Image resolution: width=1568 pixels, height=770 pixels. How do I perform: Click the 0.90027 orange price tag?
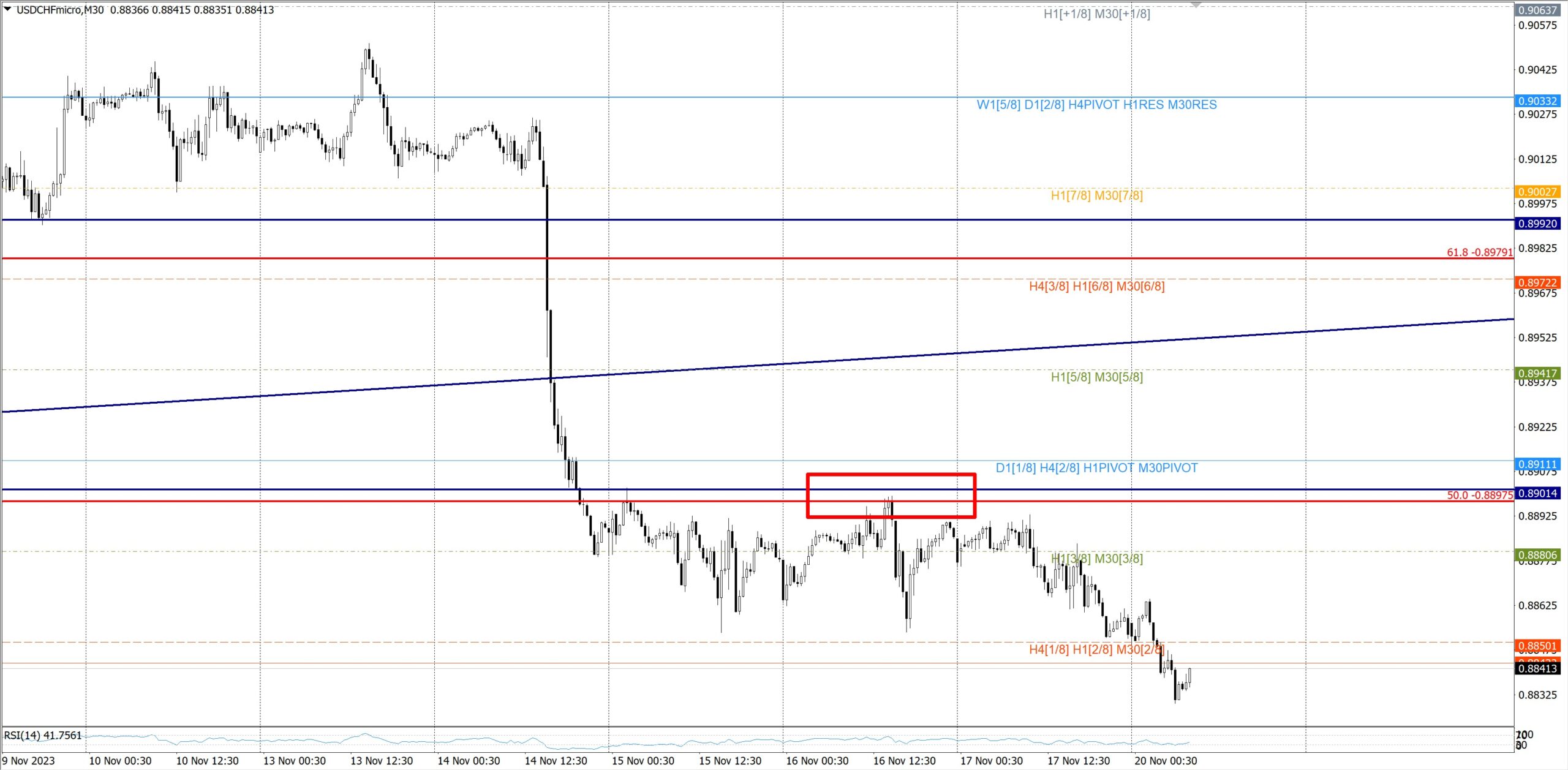click(x=1537, y=192)
